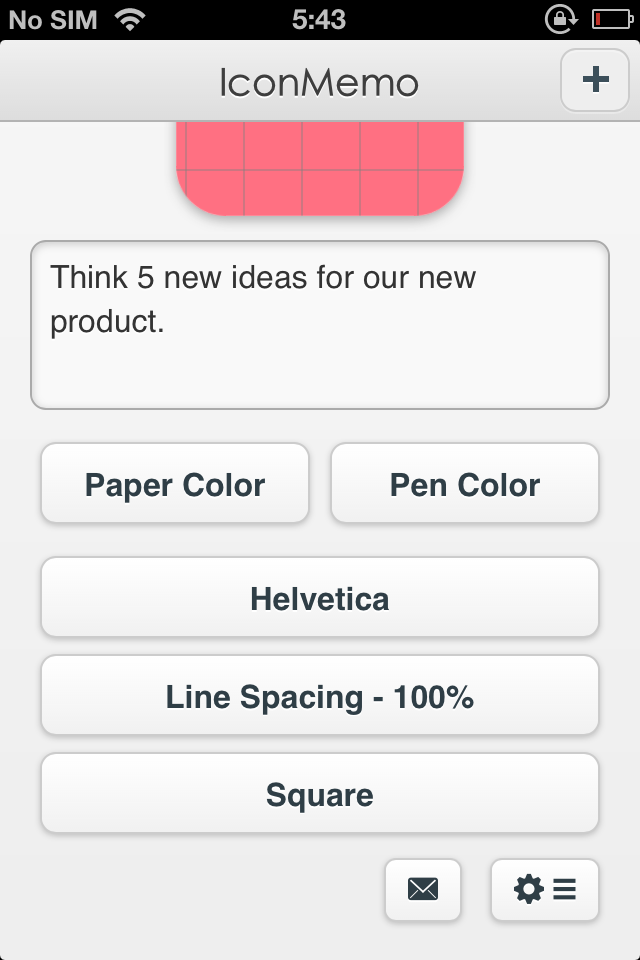
Task: Tap the low battery indicator icon
Action: 612,20
